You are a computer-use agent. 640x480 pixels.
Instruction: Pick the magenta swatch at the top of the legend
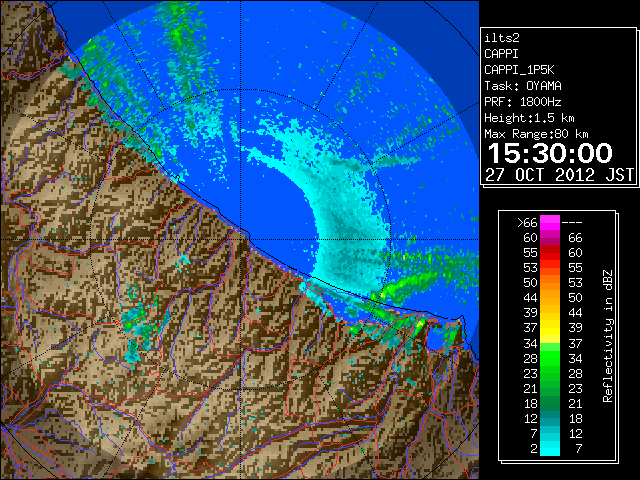click(x=550, y=223)
